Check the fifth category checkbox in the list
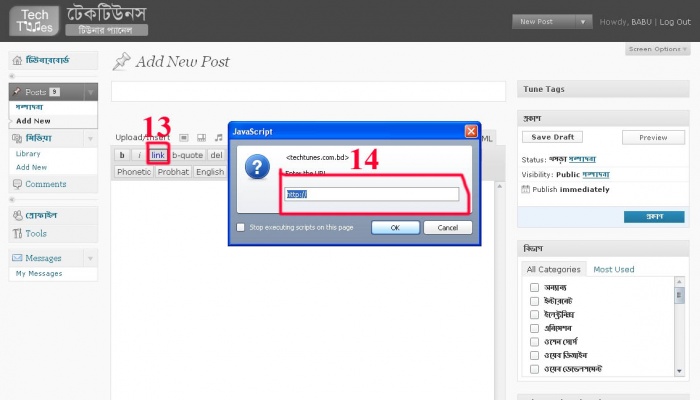This screenshot has width=700, height=400. pos(534,342)
